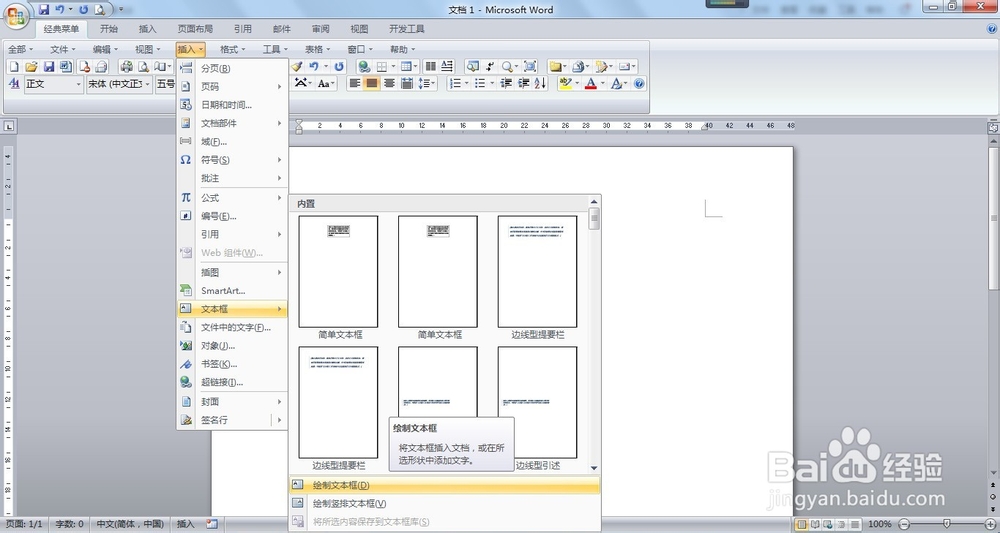Image resolution: width=1000 pixels, height=533 pixels.
Task: Switch to Full Screen Reading view
Action: [815, 524]
